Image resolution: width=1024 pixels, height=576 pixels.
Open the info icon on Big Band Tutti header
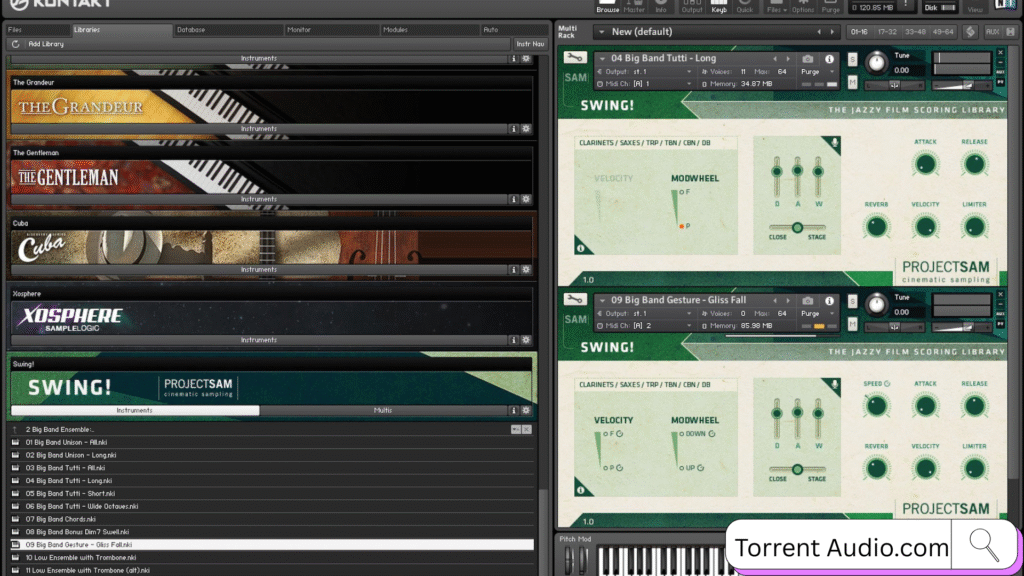(x=829, y=59)
